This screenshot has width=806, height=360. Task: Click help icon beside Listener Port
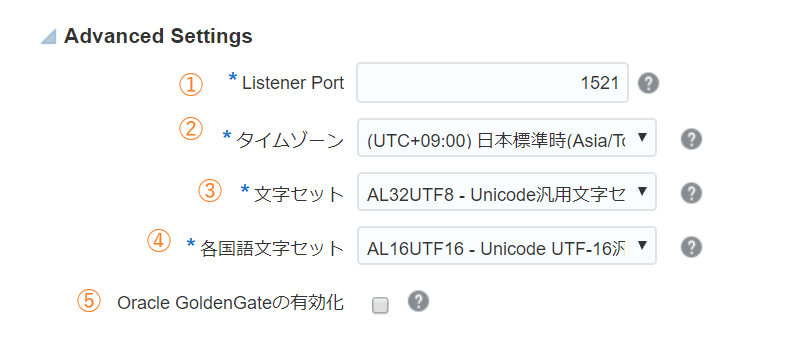pyautogui.click(x=648, y=83)
